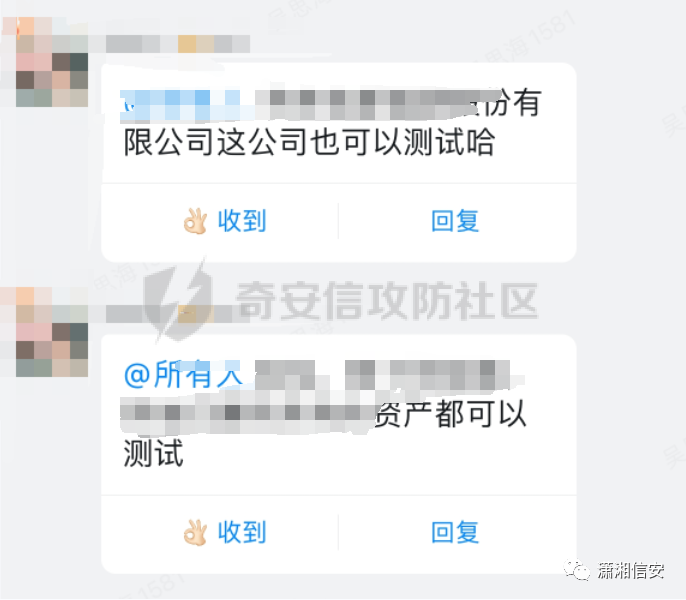Tap 收到 under the 资产都可以测试 message
Viewport: 686px width, 600px height.
242,533
